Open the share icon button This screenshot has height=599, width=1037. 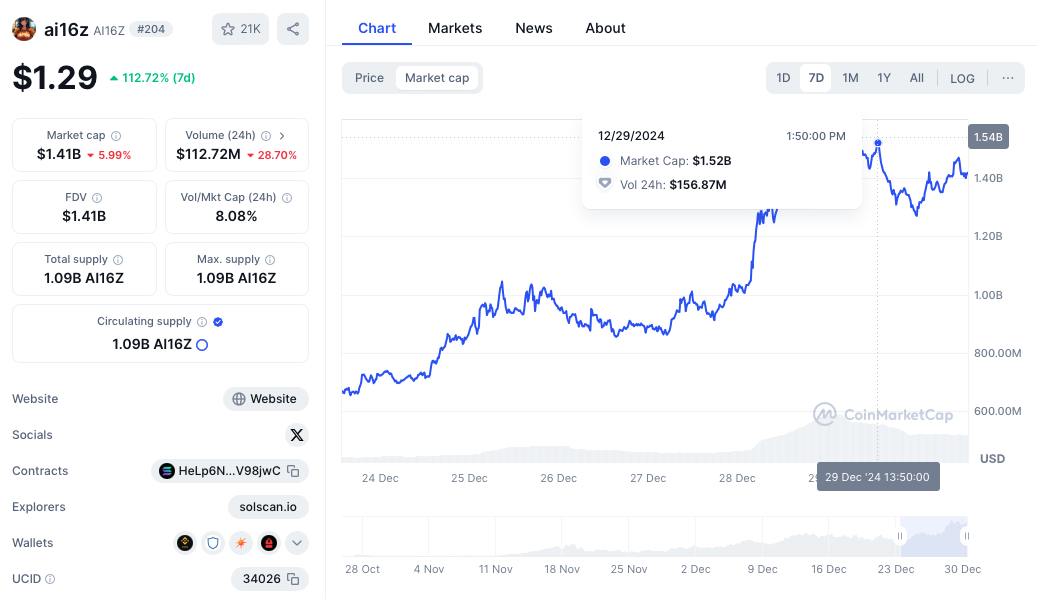click(293, 29)
